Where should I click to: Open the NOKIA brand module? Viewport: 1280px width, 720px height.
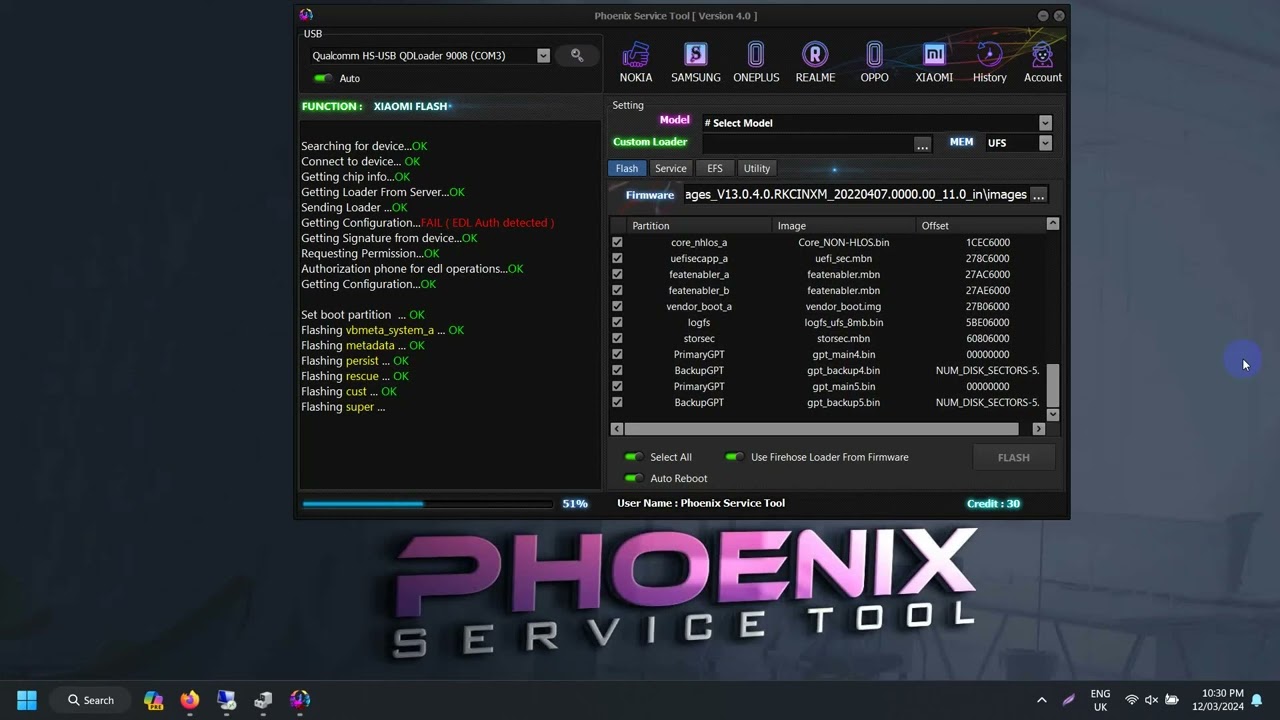pos(636,62)
